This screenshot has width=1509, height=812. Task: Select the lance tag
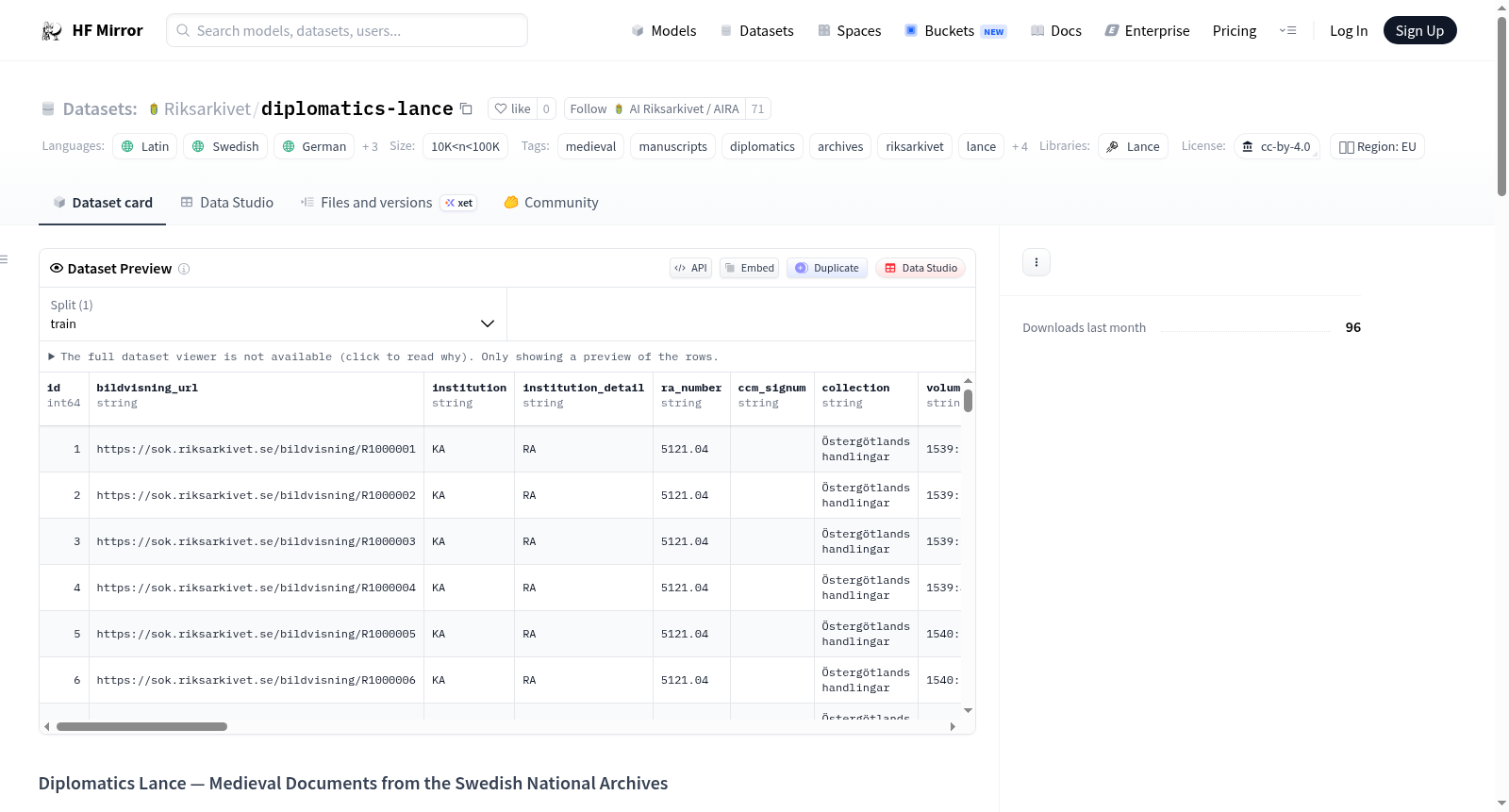tap(981, 146)
